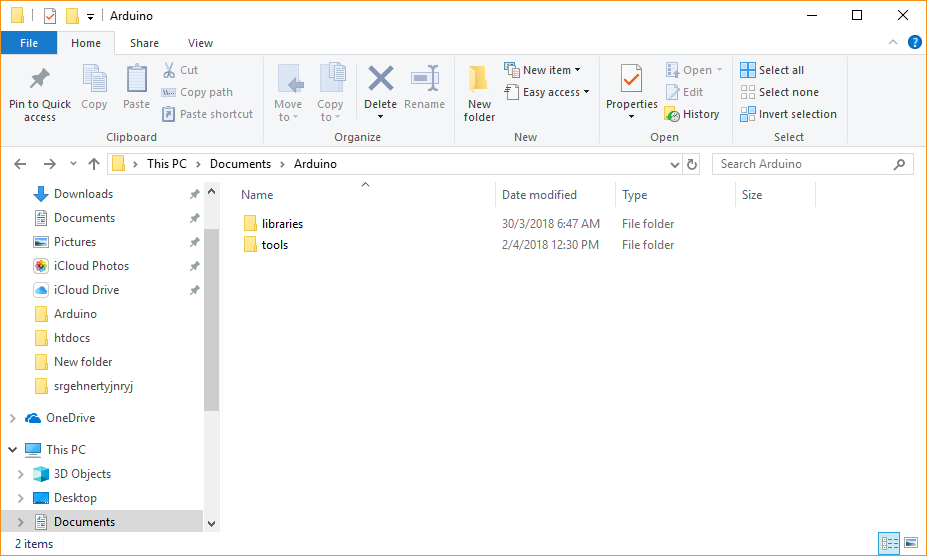Click the Edit ribbon button
The image size is (927, 556).
click(x=685, y=92)
